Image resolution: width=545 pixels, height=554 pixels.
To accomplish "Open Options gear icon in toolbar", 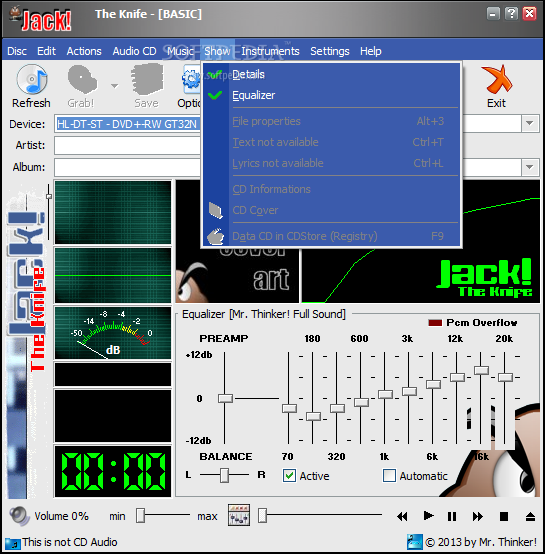I will 191,79.
